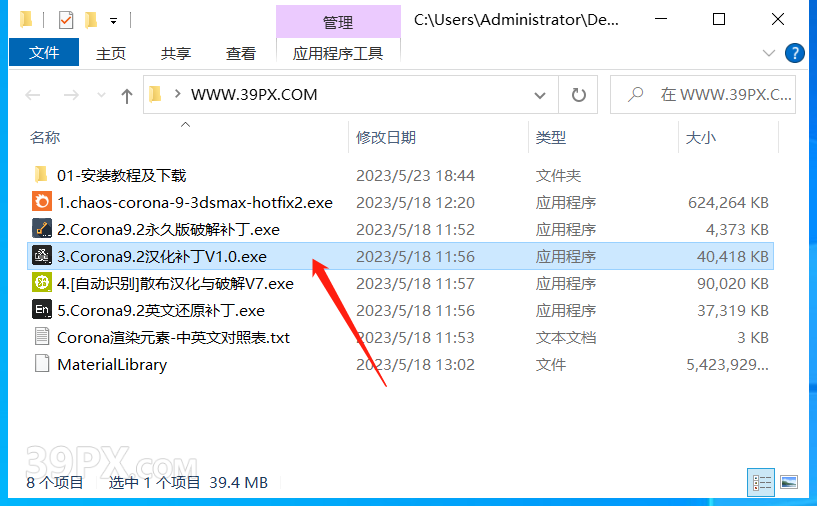Click the help question mark icon
The height and width of the screenshot is (506, 817).
[795, 53]
